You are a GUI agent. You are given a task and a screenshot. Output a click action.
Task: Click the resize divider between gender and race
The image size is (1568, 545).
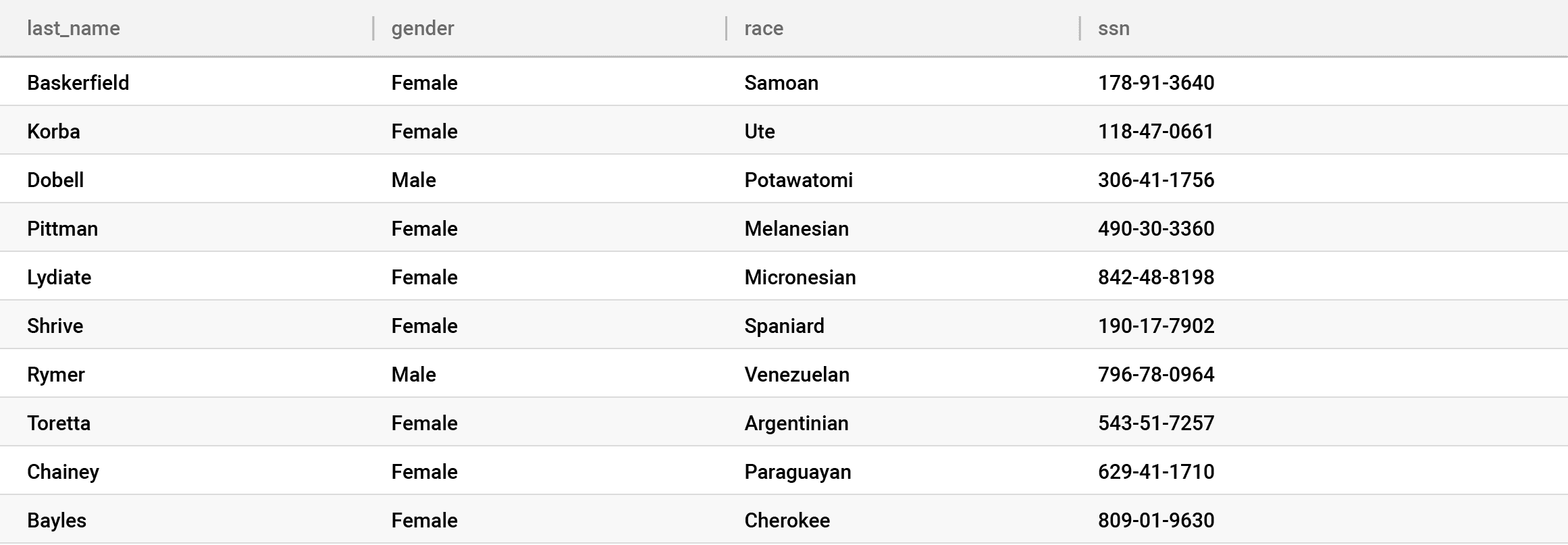[726, 28]
